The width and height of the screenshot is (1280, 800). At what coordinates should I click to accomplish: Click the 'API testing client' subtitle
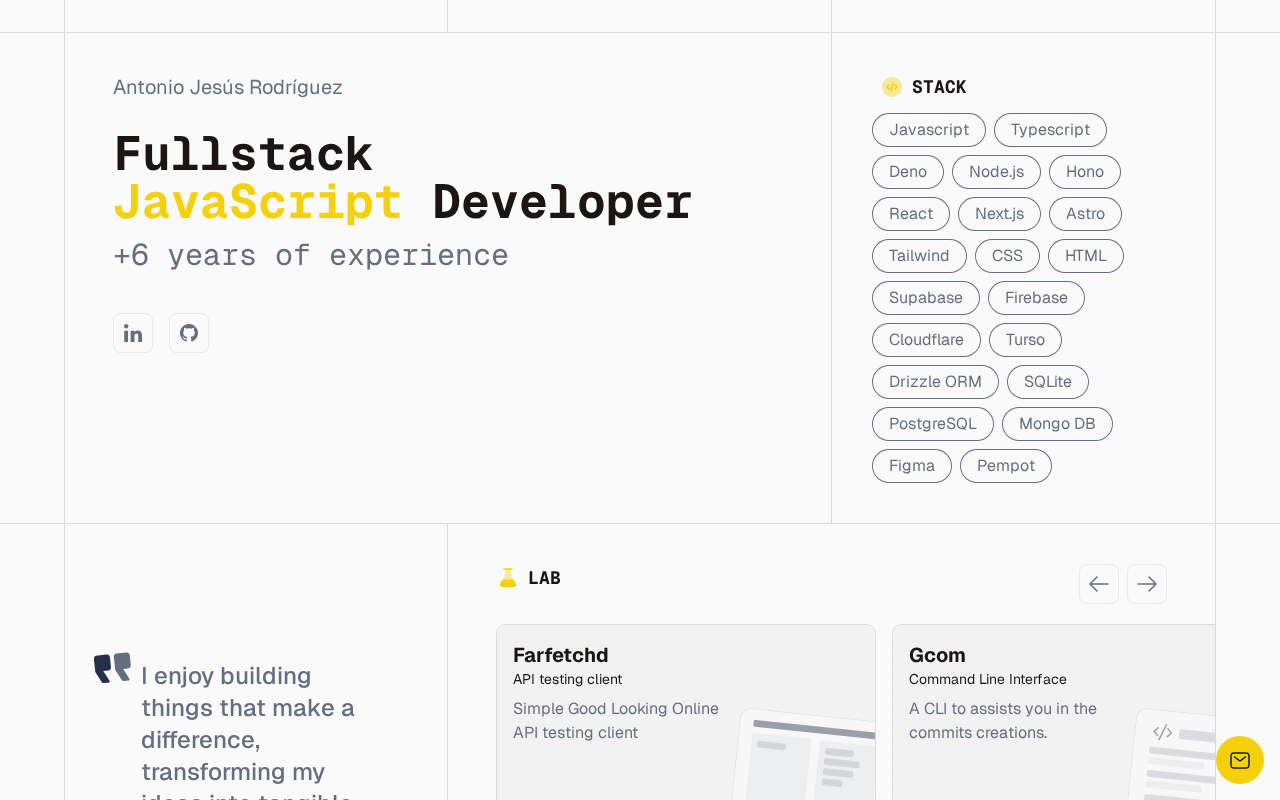coord(567,679)
